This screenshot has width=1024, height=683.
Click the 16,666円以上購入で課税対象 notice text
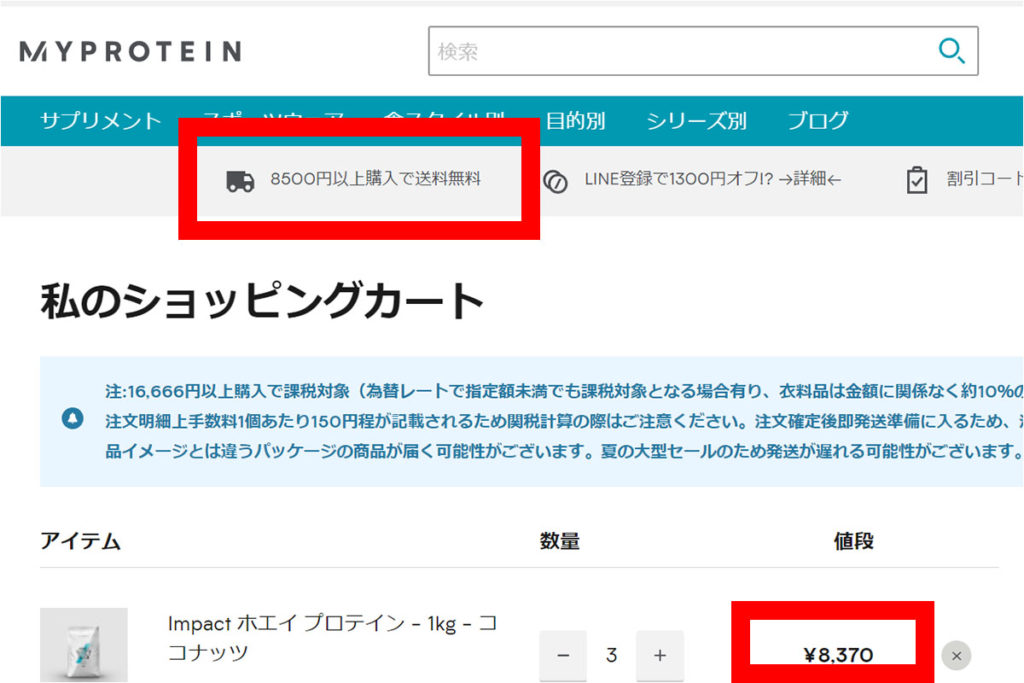pos(565,421)
